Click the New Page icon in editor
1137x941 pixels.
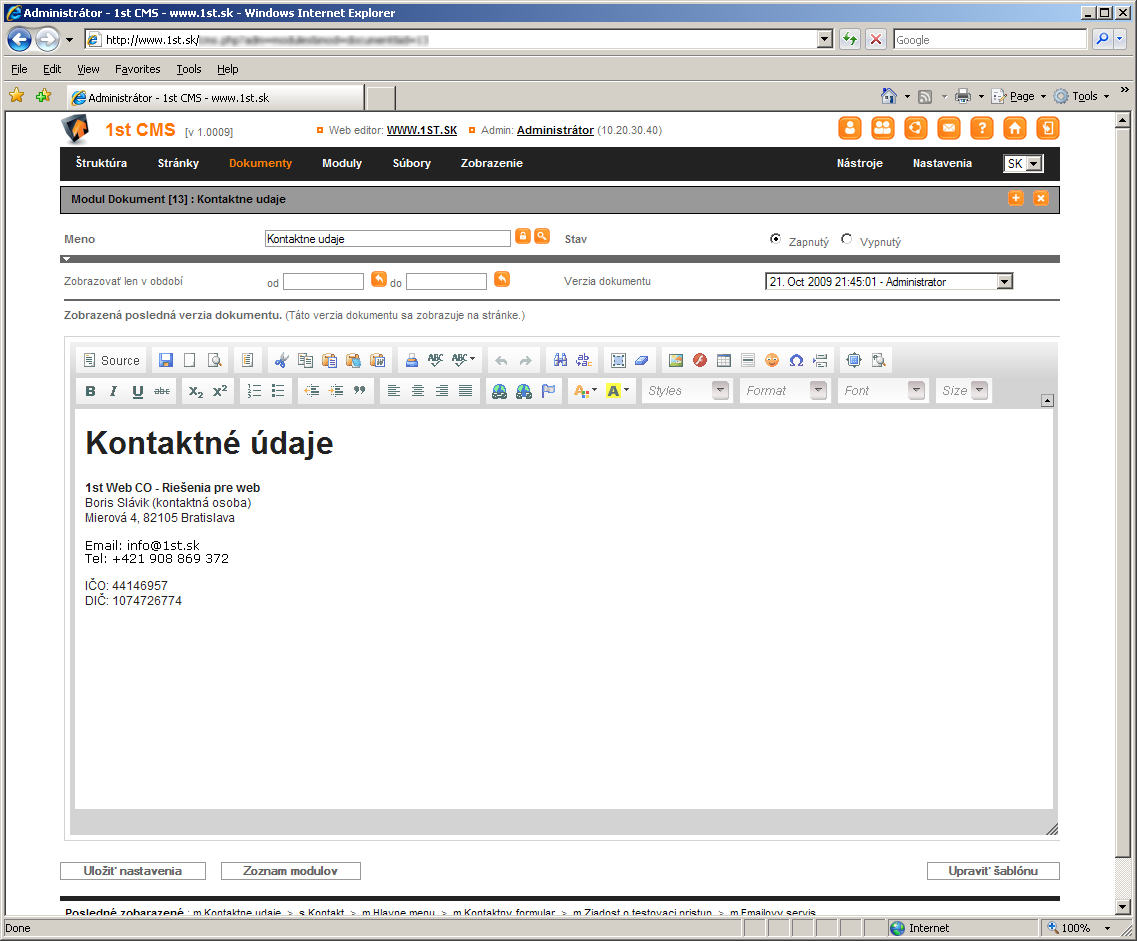coord(190,360)
